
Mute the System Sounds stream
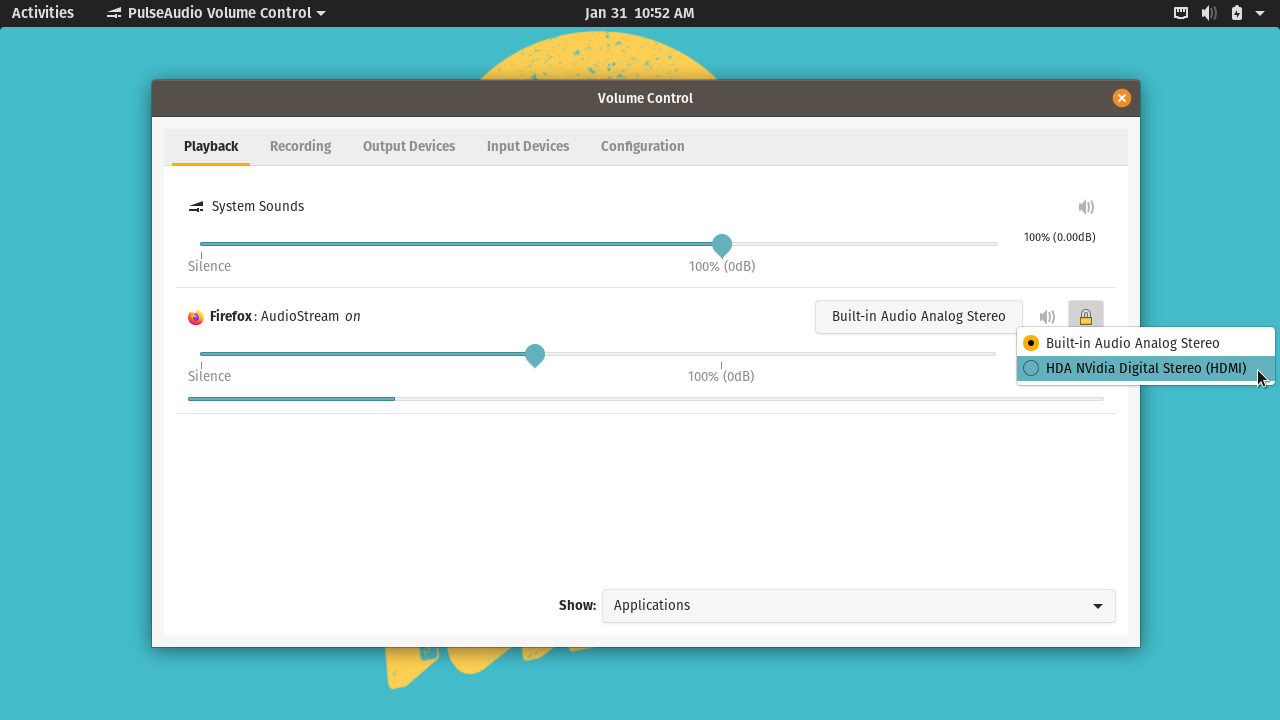1086,207
